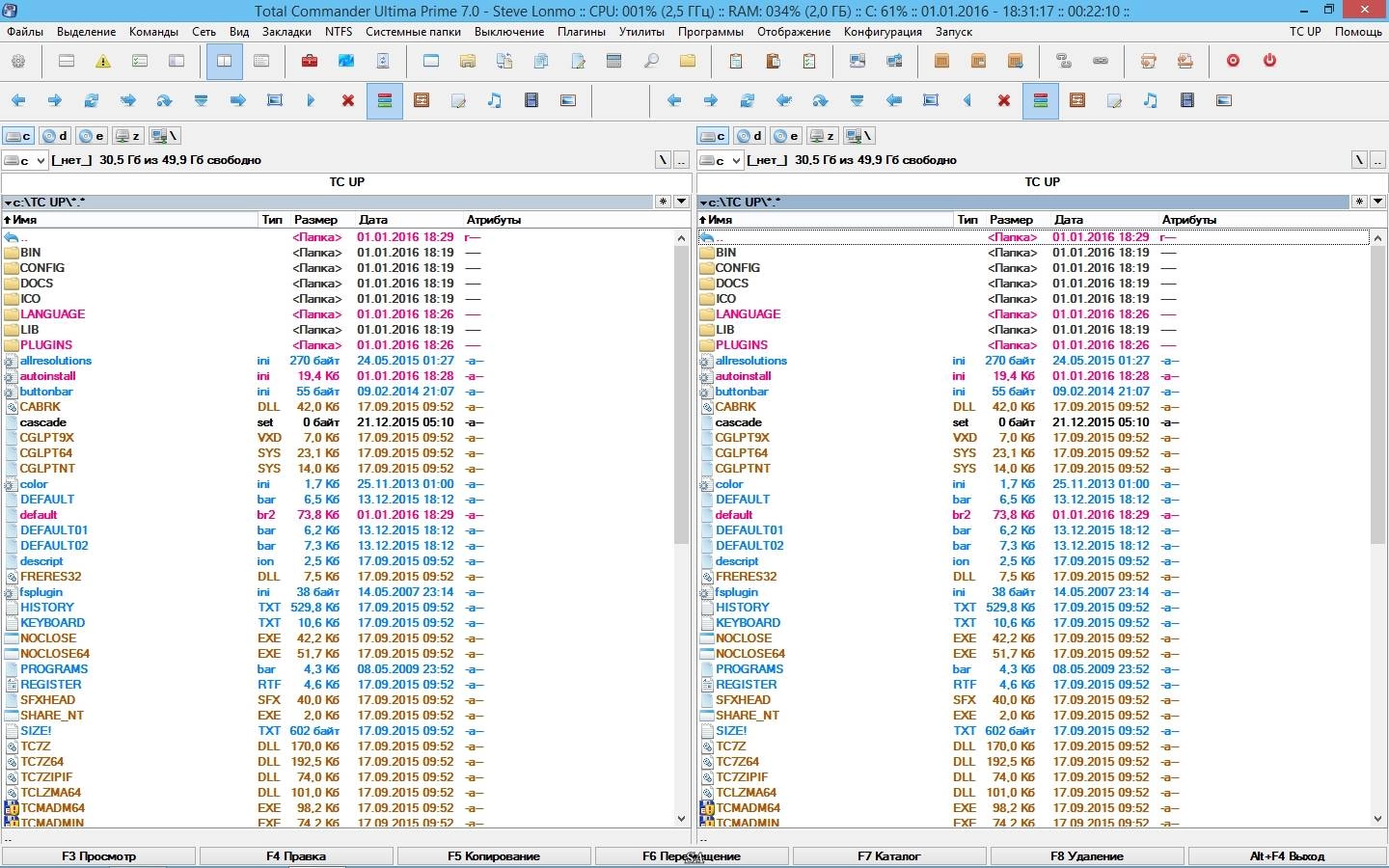Screen dimensions: 1389x868
Task: Open the left panel directory history dropdown arrow
Action: pos(681,202)
